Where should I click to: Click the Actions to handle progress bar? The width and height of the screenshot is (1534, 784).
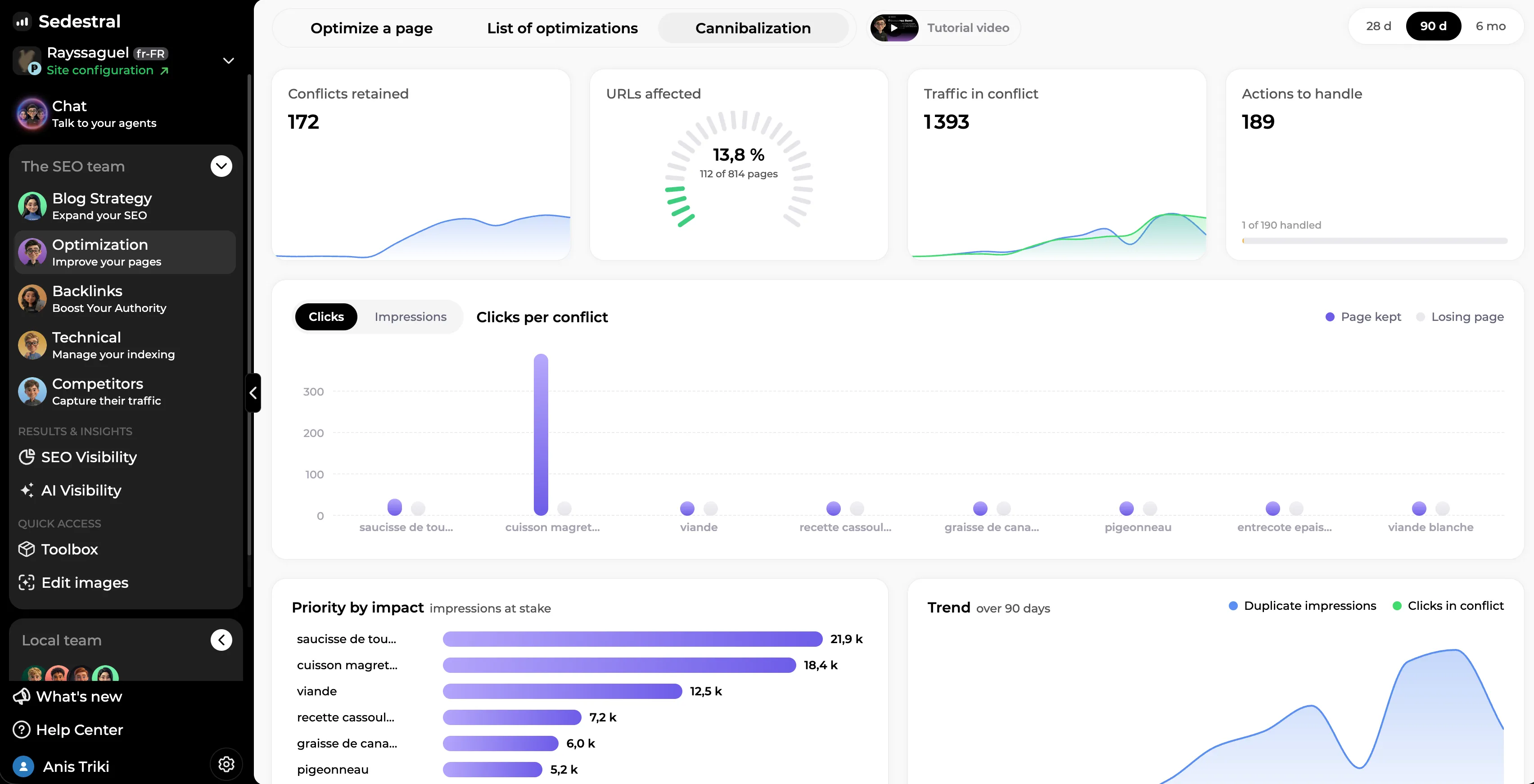1374,240
